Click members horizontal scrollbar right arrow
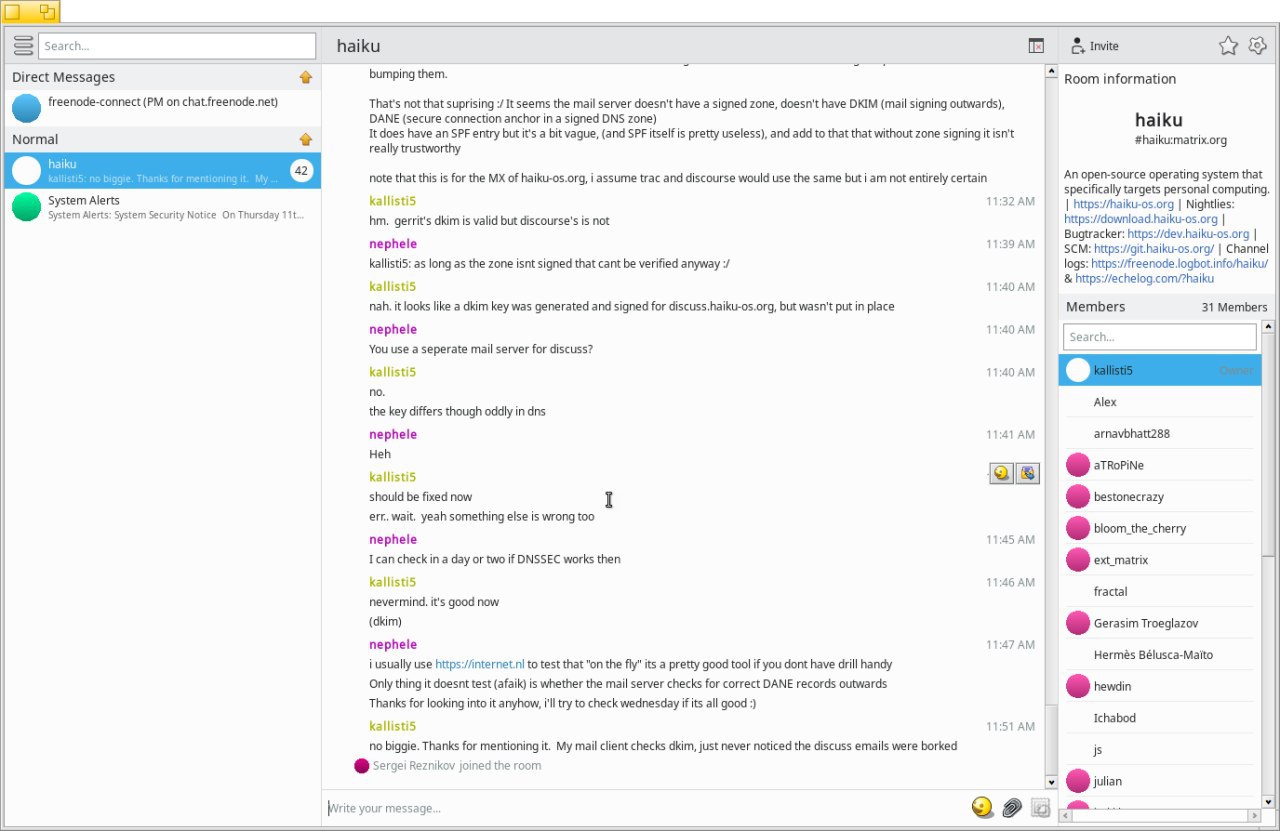The image size is (1280, 831). pyautogui.click(x=1254, y=816)
